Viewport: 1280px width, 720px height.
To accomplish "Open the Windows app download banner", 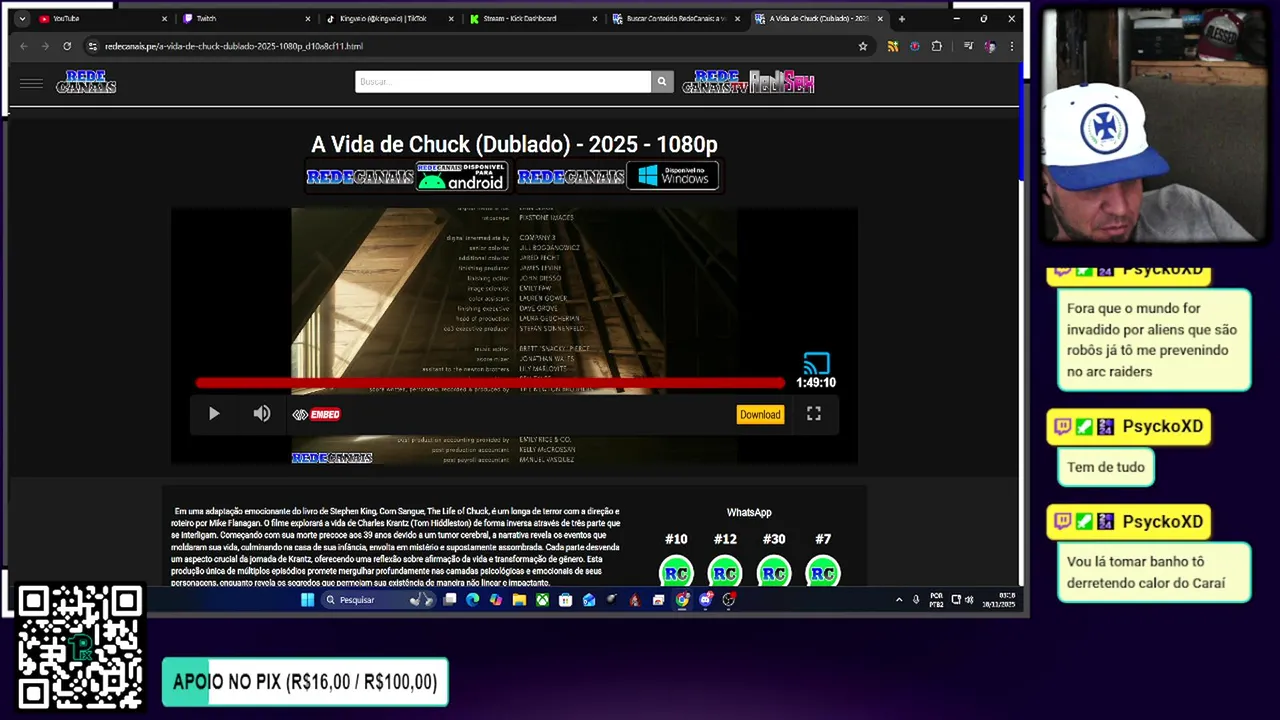I will [618, 177].
